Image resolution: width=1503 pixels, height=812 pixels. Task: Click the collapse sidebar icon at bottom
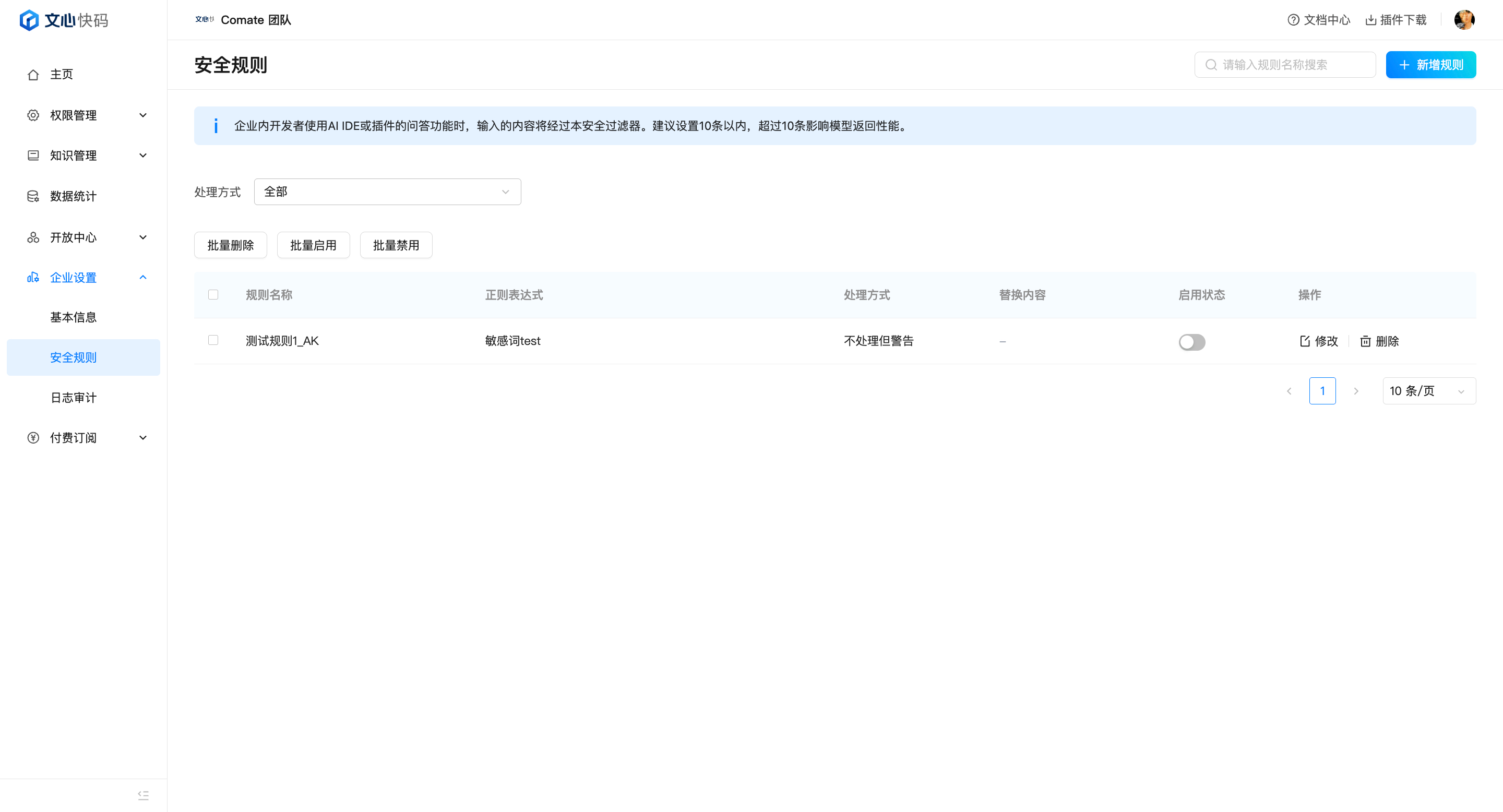pos(143,795)
